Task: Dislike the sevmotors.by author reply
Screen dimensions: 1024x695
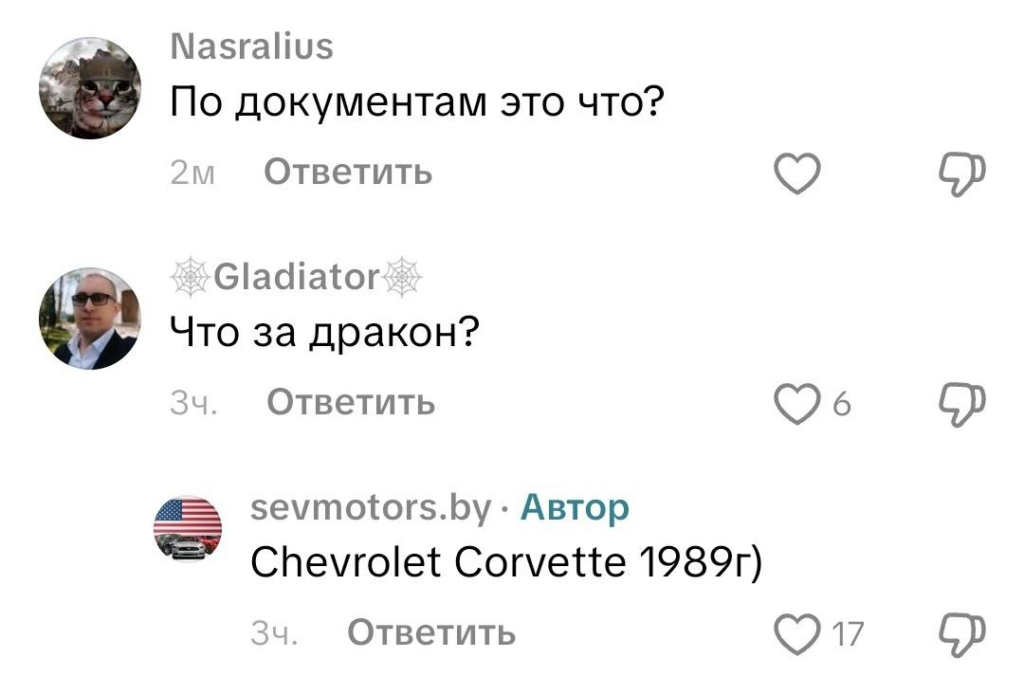Action: [961, 633]
